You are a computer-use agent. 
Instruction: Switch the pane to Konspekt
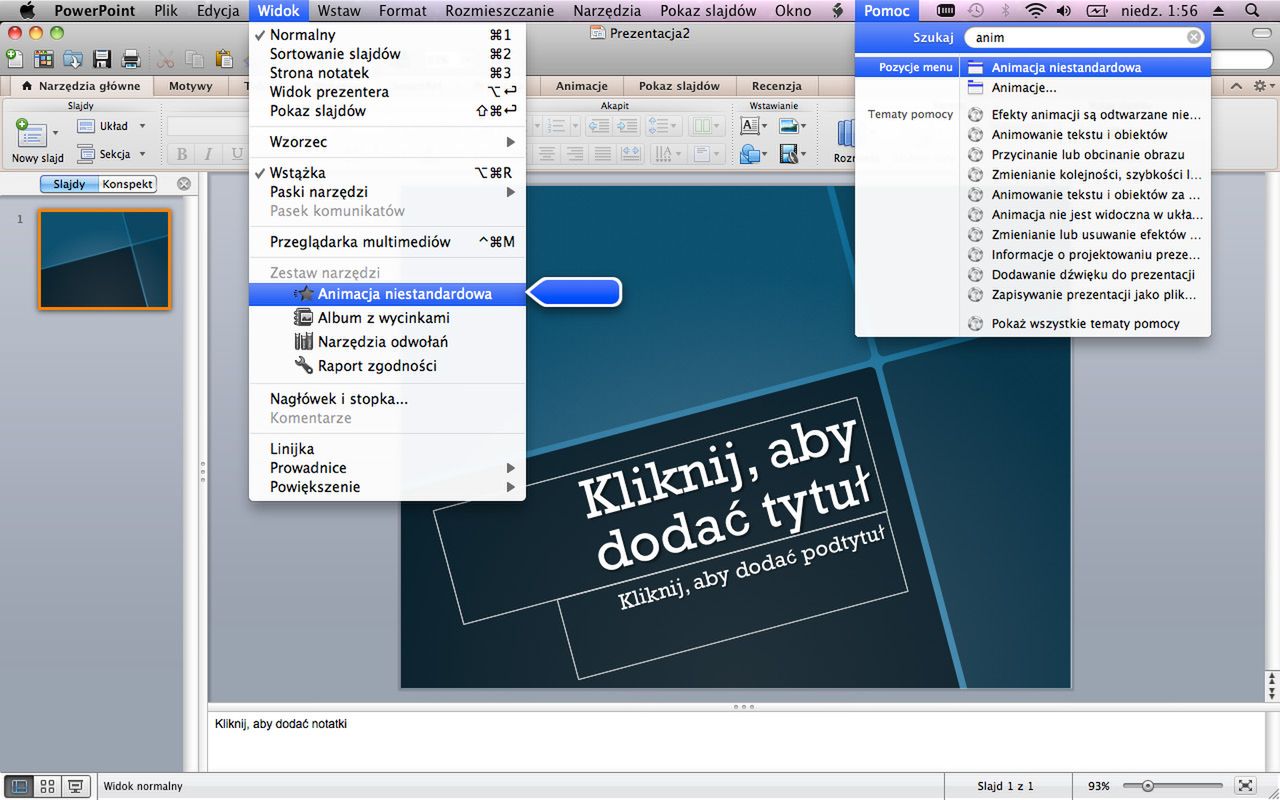tap(128, 184)
